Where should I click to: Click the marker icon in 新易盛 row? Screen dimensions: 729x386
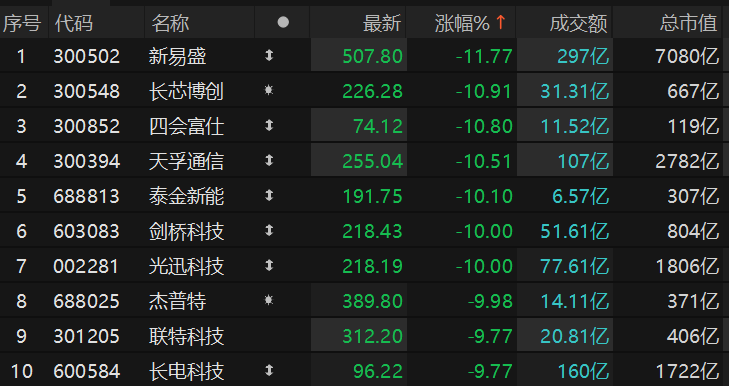269,55
